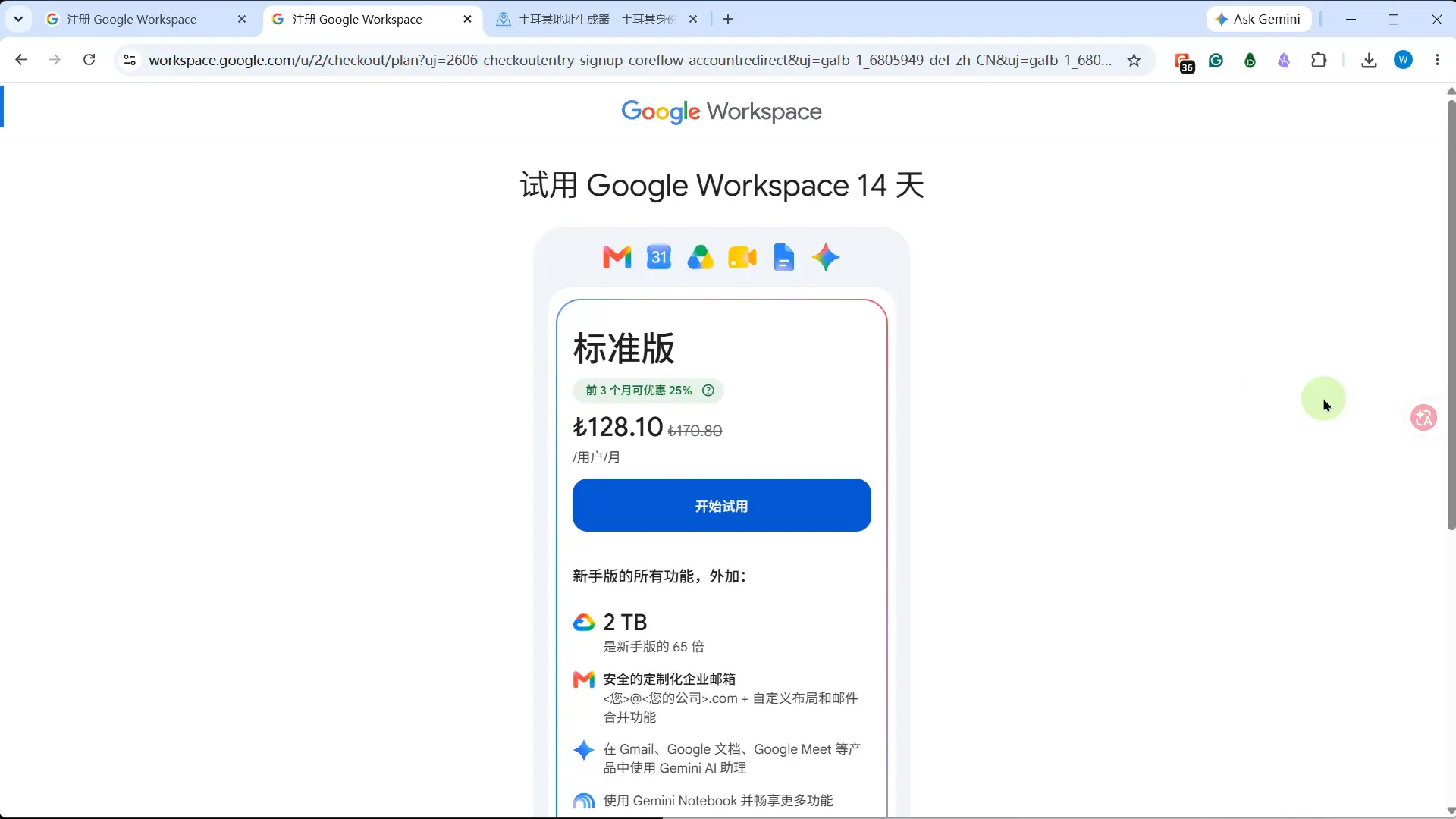1456x819 pixels.
Task: Open the Downloads tray icon
Action: [1369, 60]
